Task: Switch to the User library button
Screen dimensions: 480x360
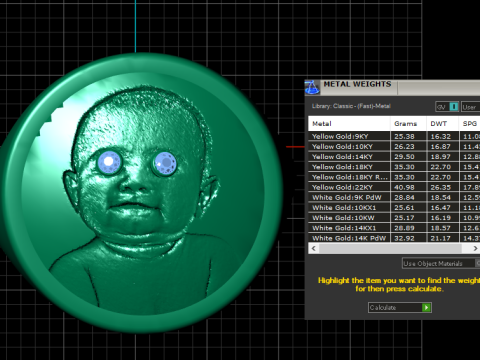Action: (x=471, y=107)
